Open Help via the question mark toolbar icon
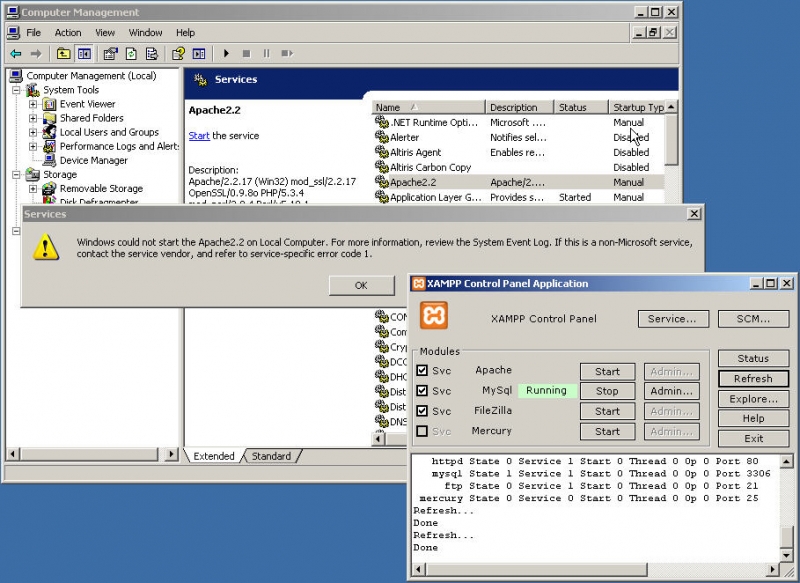The height and width of the screenshot is (583, 800). point(178,54)
